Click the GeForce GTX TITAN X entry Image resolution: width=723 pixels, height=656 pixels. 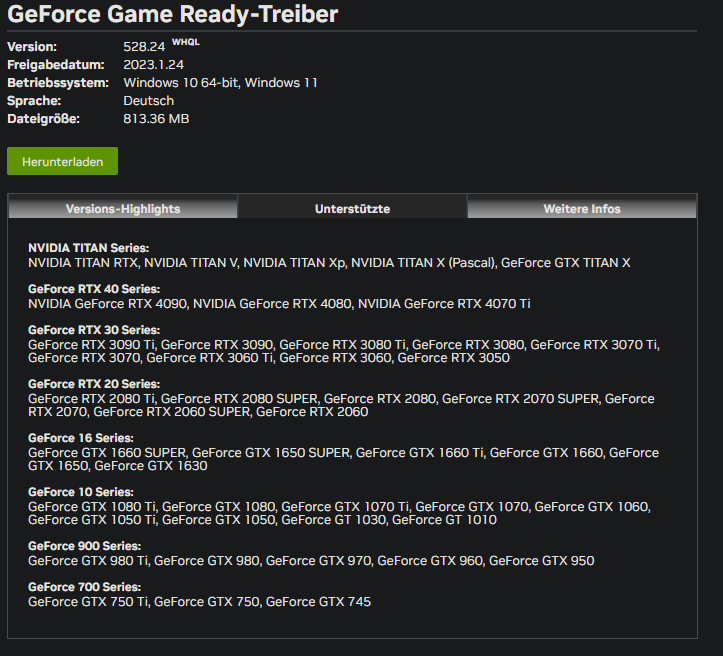pyautogui.click(x=565, y=263)
